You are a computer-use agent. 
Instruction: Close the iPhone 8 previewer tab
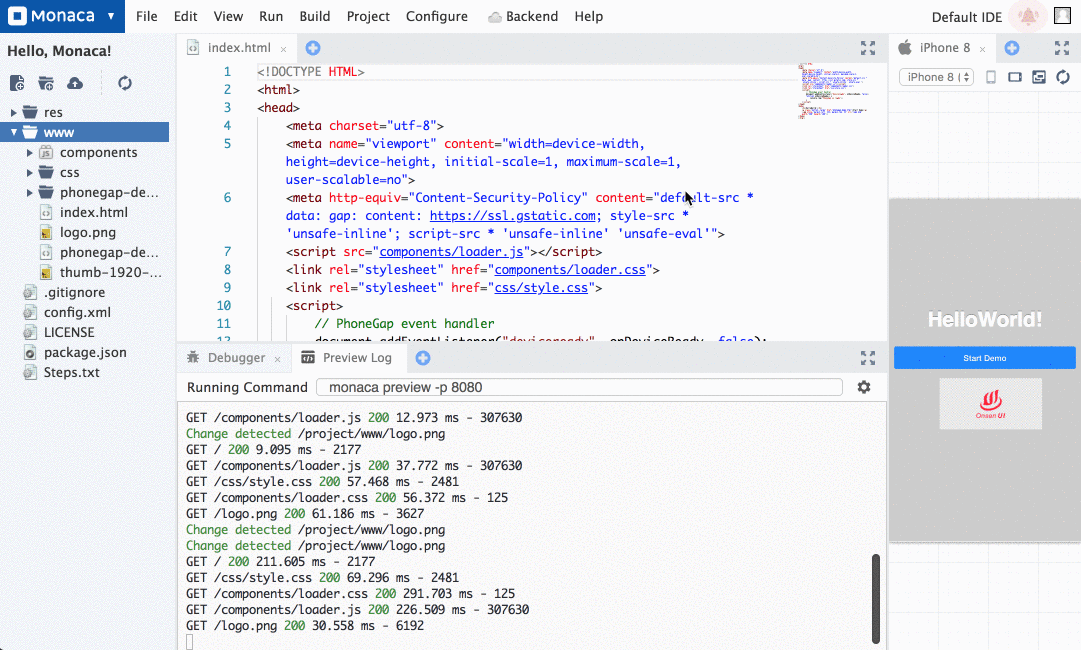click(982, 49)
